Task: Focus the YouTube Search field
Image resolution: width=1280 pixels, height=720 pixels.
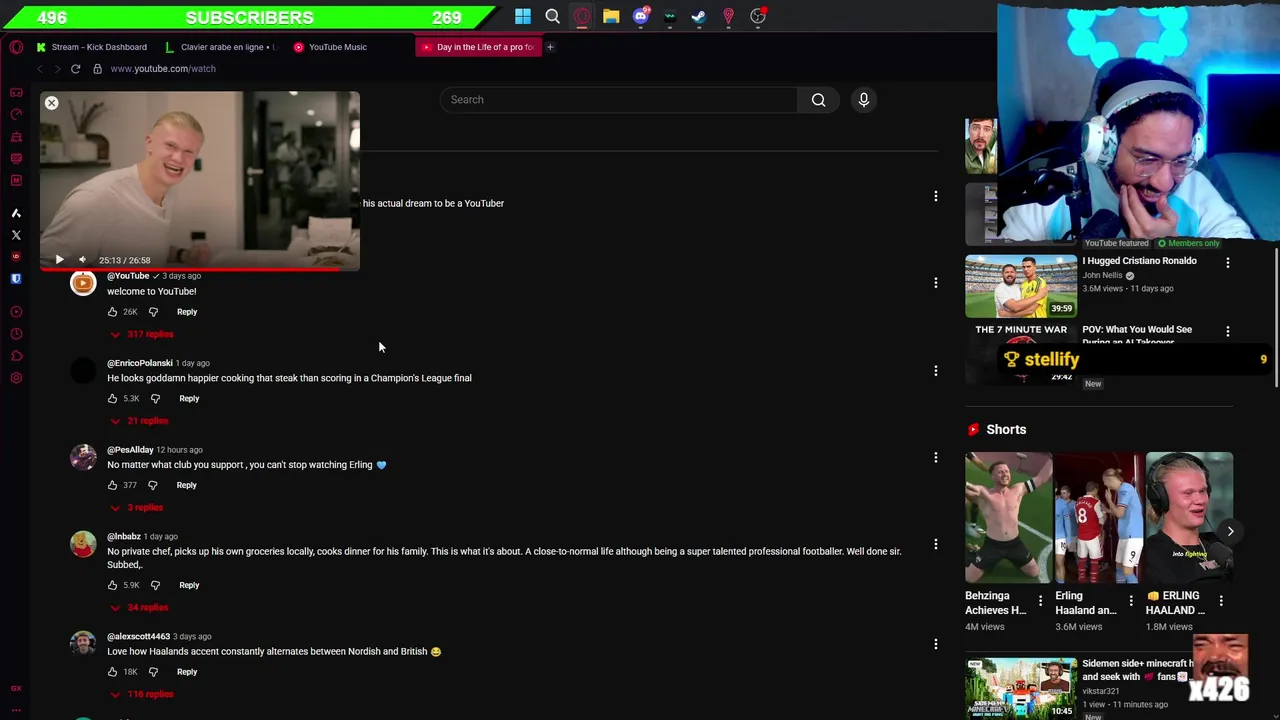Action: [620, 100]
